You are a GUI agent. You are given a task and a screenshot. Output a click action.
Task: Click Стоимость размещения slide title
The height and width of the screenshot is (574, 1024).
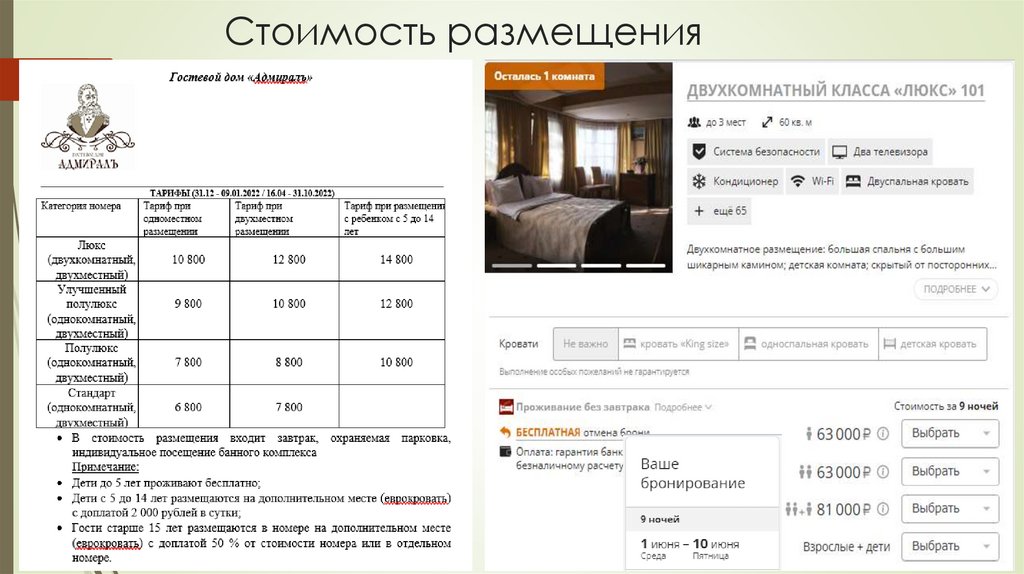pos(463,33)
